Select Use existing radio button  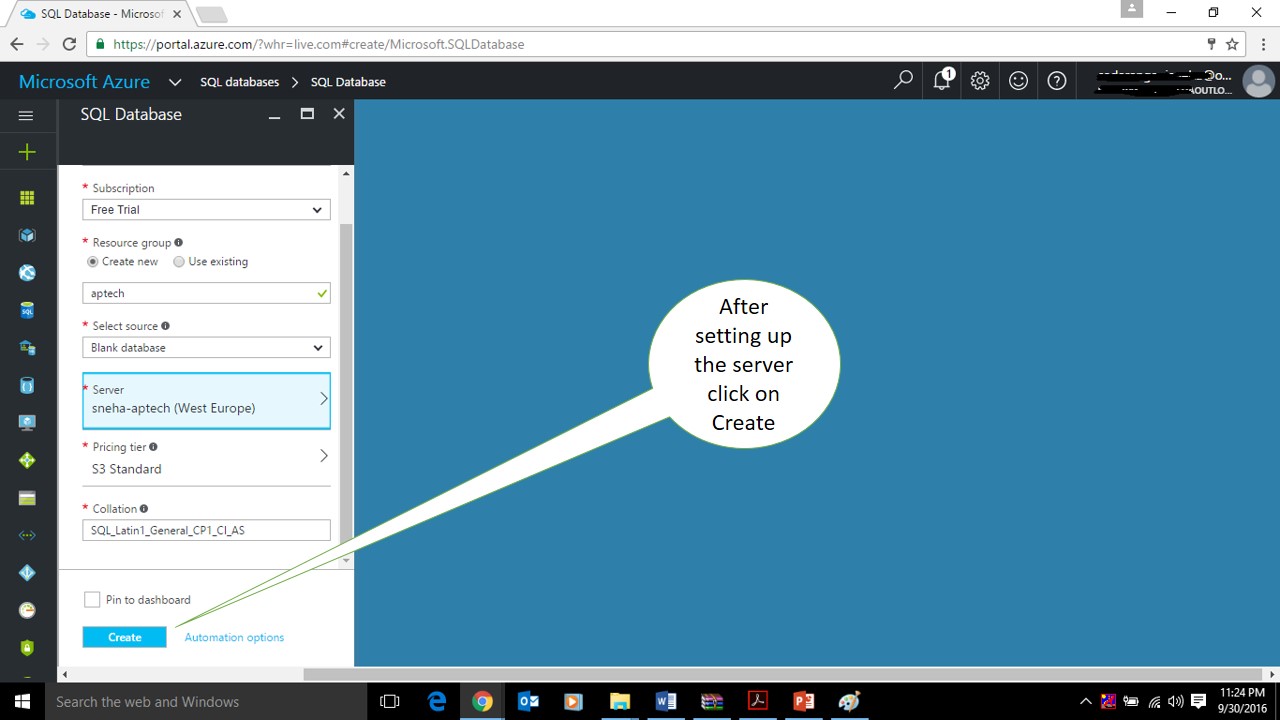(179, 261)
